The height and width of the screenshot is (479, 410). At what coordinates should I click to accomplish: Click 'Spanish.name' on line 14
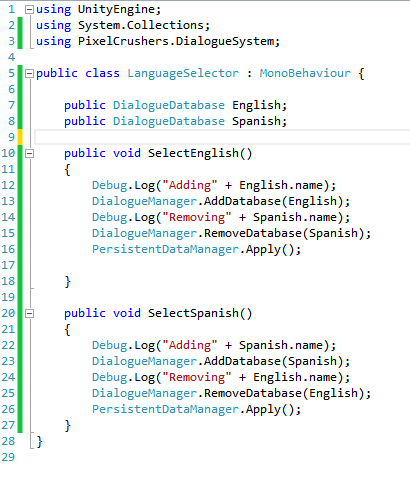pyautogui.click(x=295, y=217)
